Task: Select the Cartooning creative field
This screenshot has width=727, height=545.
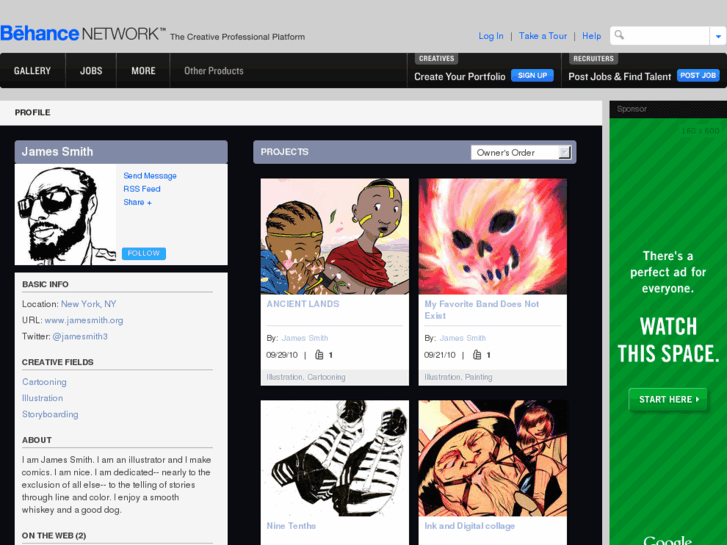Action: [44, 382]
